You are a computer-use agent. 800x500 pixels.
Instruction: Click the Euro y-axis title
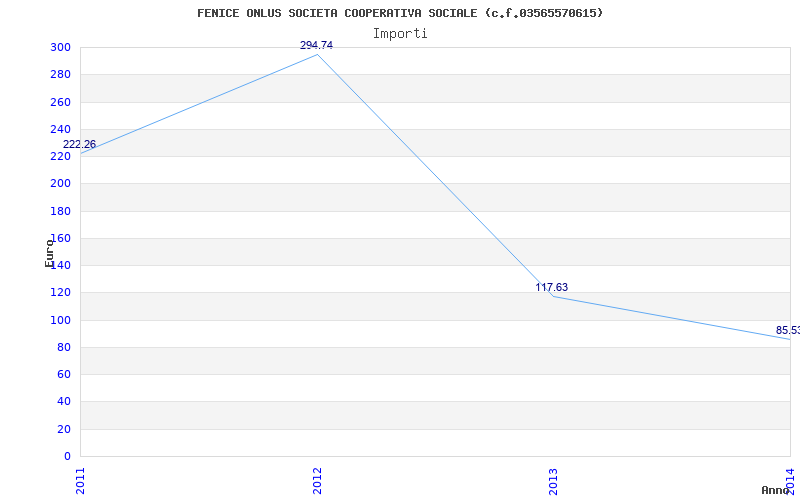pyautogui.click(x=49, y=253)
